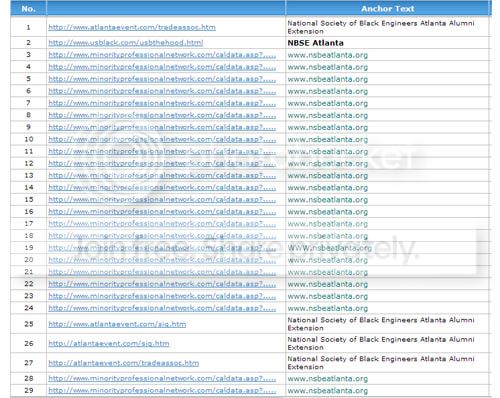Click the row number 14 cell

(29, 187)
